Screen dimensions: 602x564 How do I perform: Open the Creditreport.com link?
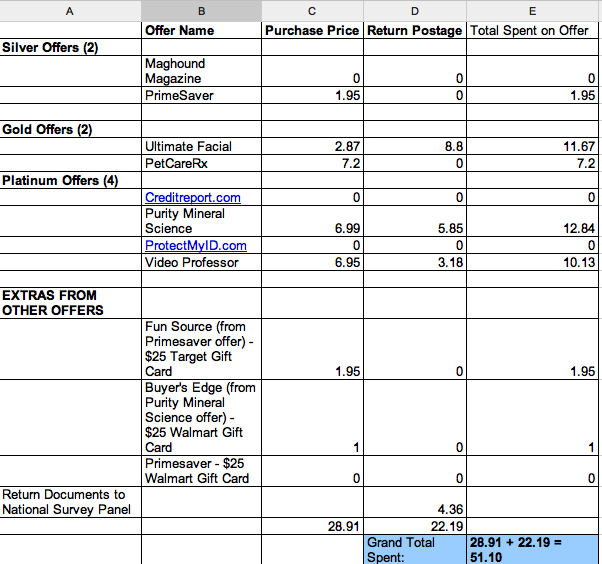point(192,198)
